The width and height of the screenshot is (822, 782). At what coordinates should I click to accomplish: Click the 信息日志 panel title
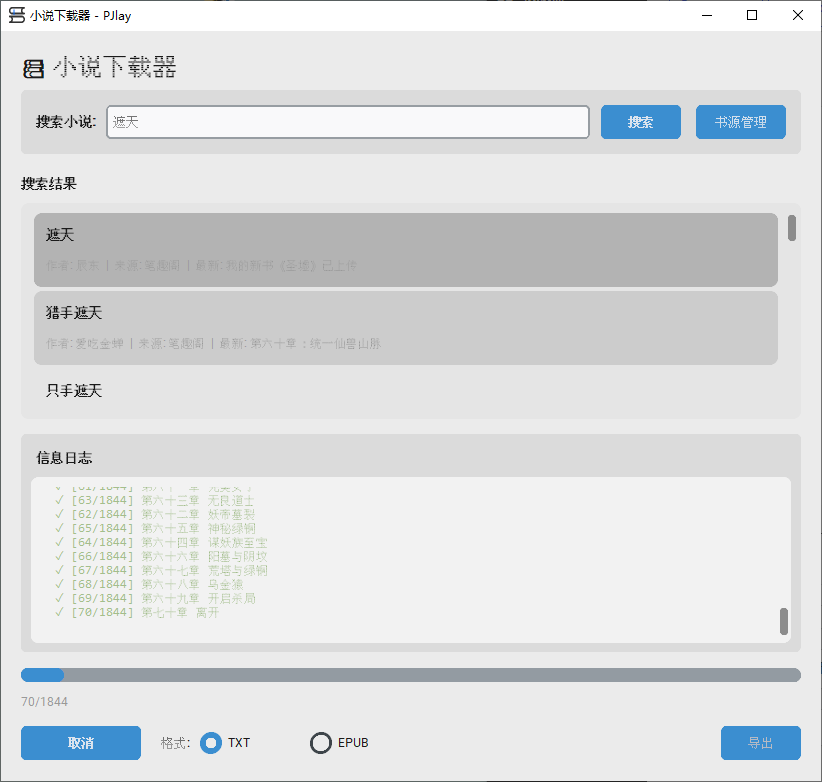point(64,458)
